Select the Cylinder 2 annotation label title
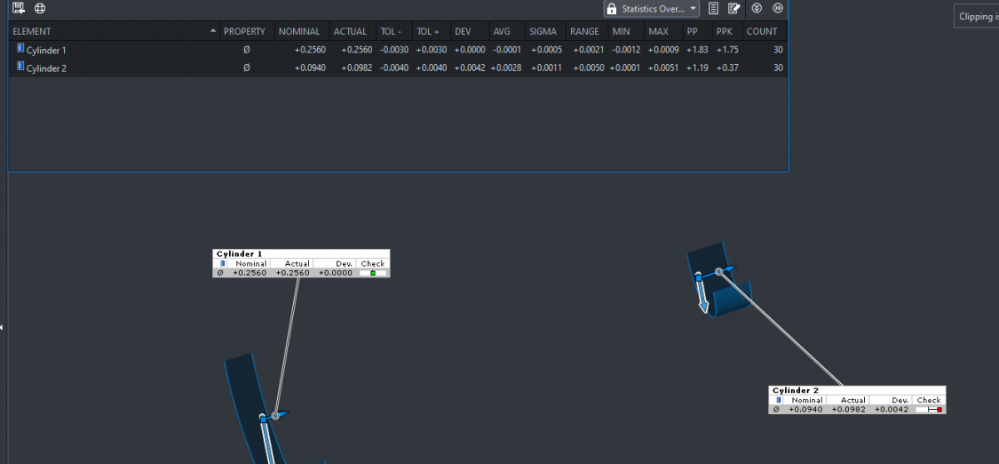Screen dimensions: 999x464 tap(795, 390)
